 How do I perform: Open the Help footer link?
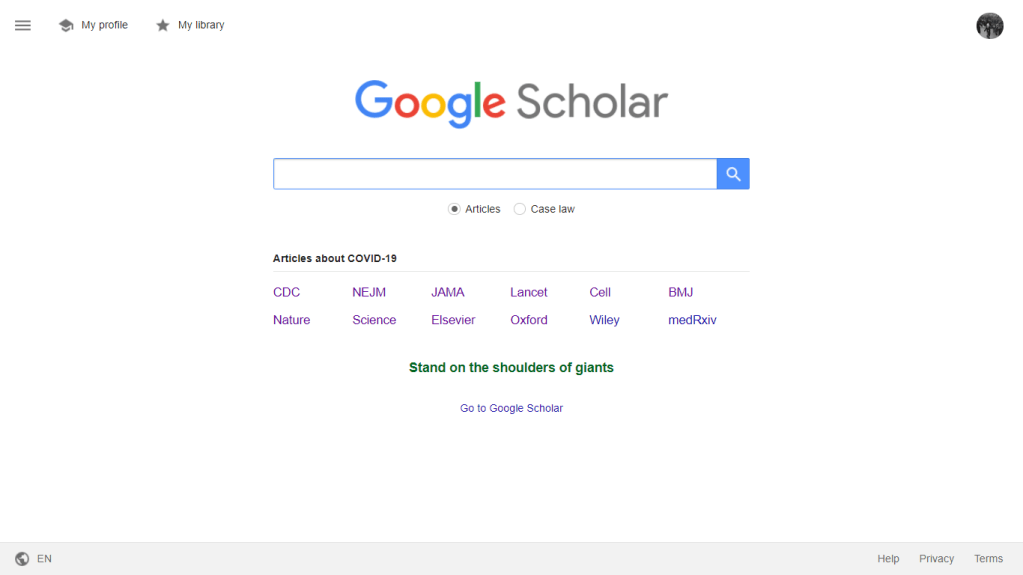(888, 559)
